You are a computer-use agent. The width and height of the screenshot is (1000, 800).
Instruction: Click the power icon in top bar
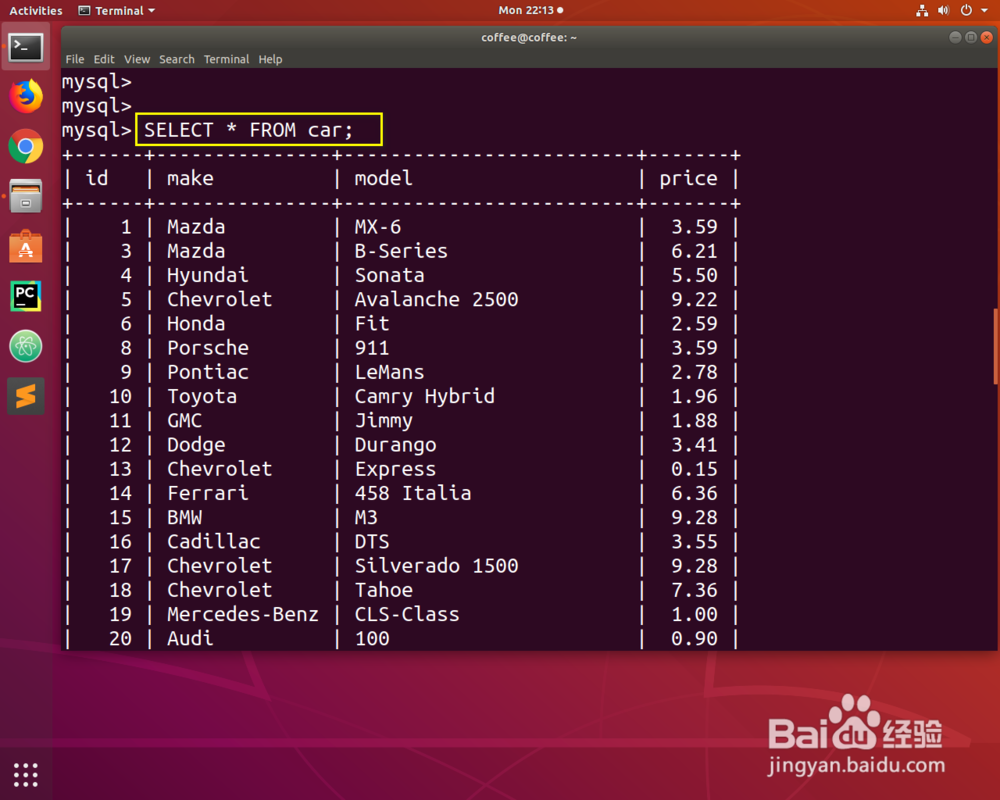coord(966,10)
